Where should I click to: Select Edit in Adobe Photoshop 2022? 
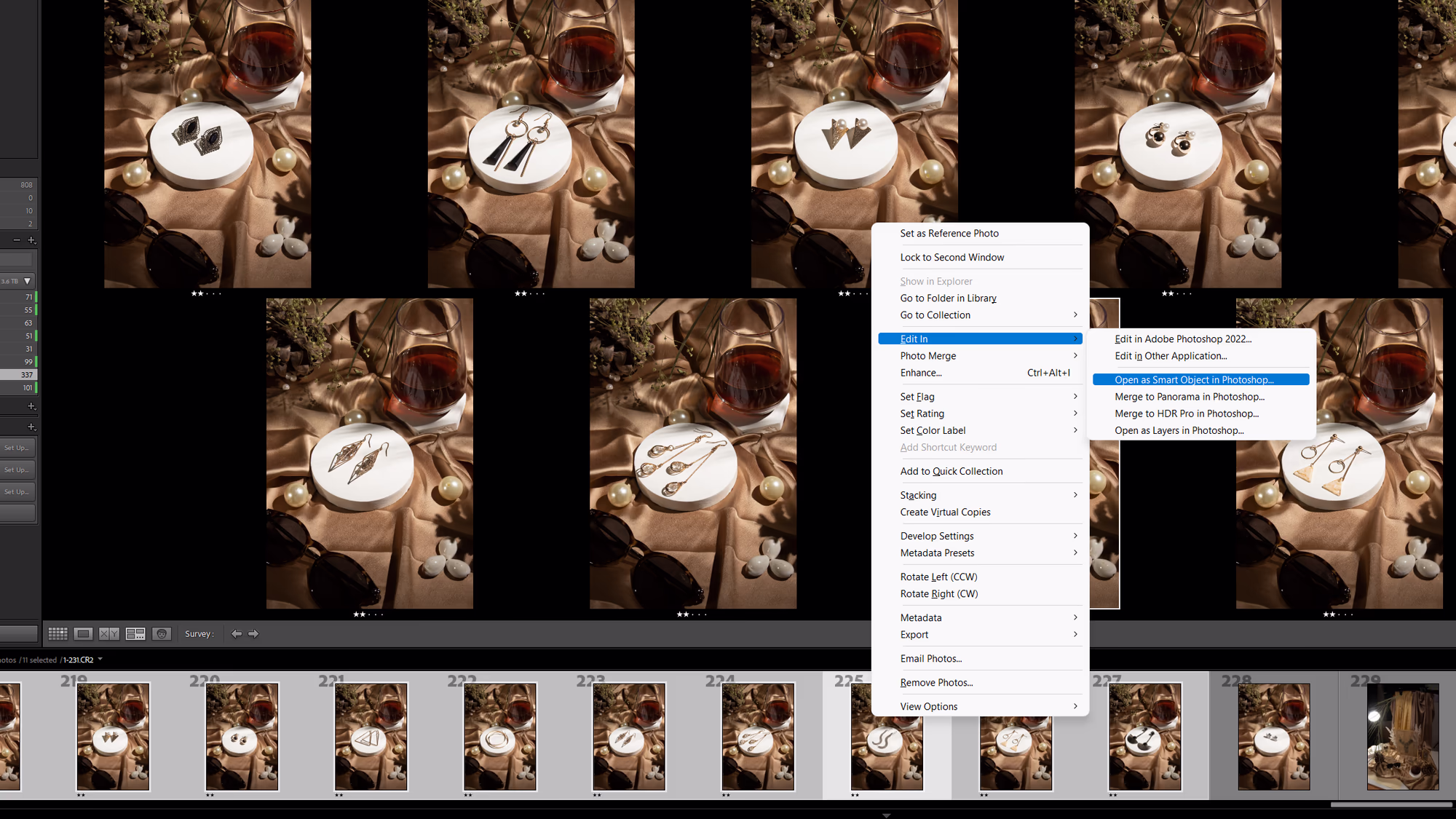pos(1183,339)
